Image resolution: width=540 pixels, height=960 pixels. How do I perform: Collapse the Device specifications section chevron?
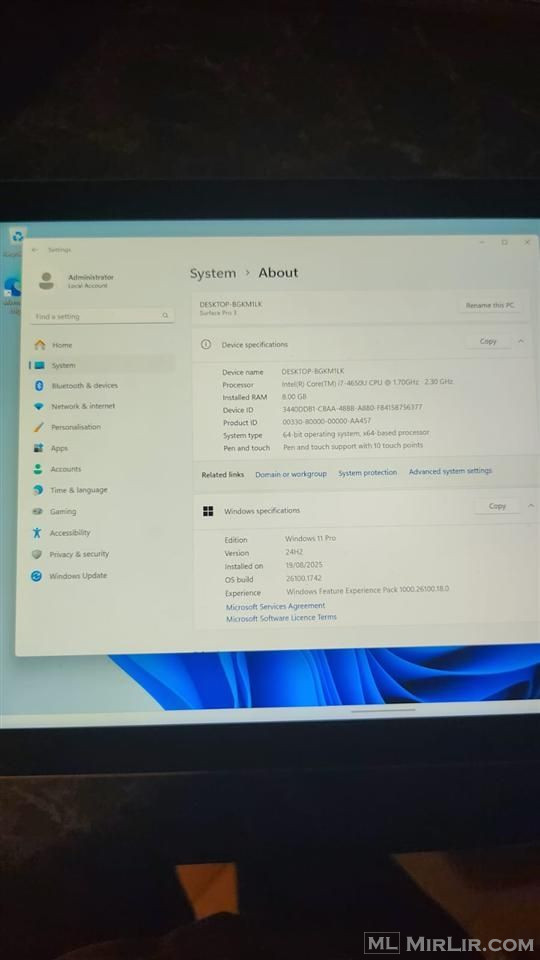pyautogui.click(x=521, y=341)
